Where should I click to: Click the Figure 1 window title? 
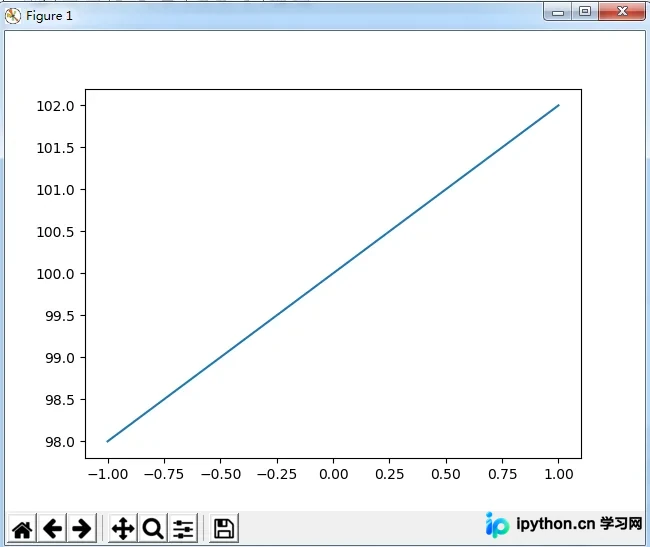tap(49, 16)
